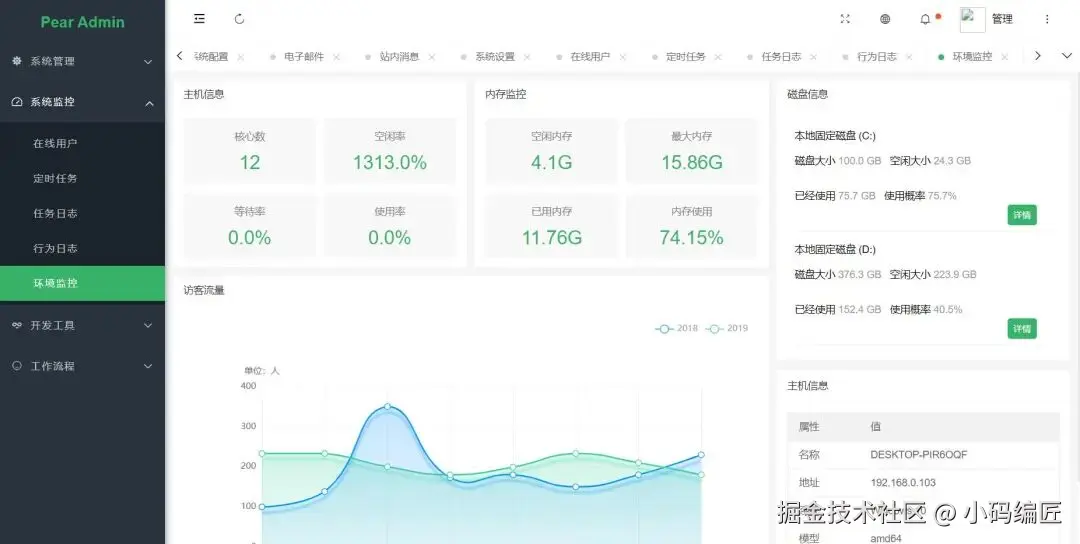The width and height of the screenshot is (1080, 544).
Task: Click host name DESKTOP-PIR6OQF cell
Action: (919, 454)
